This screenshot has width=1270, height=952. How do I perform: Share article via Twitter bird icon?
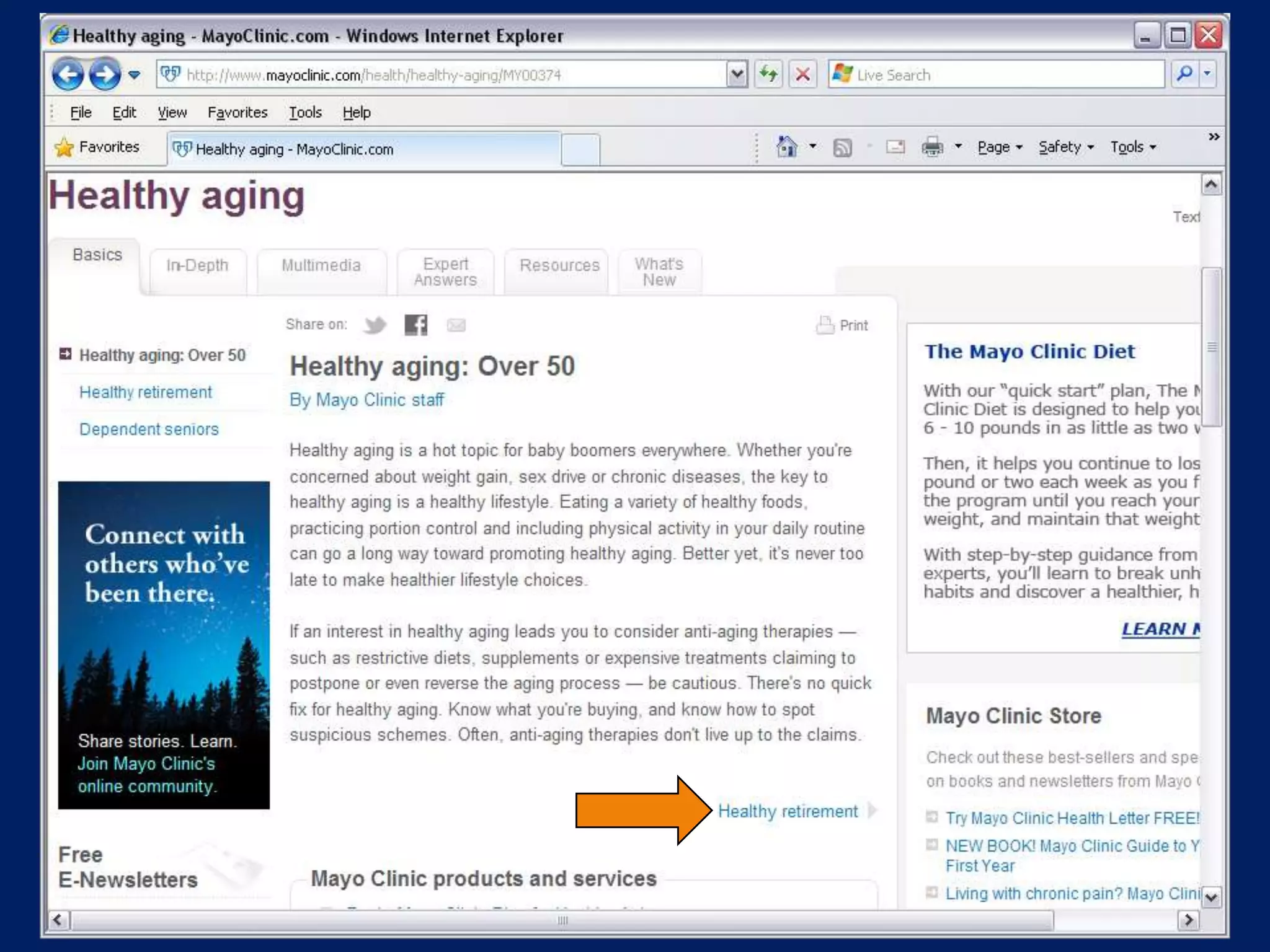[x=375, y=325]
